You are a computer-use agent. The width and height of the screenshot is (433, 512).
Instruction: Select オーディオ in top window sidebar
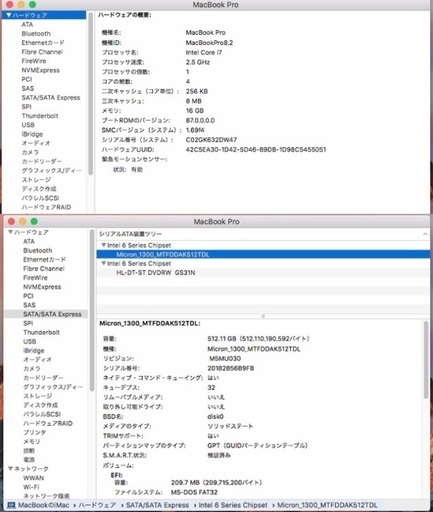(36, 143)
